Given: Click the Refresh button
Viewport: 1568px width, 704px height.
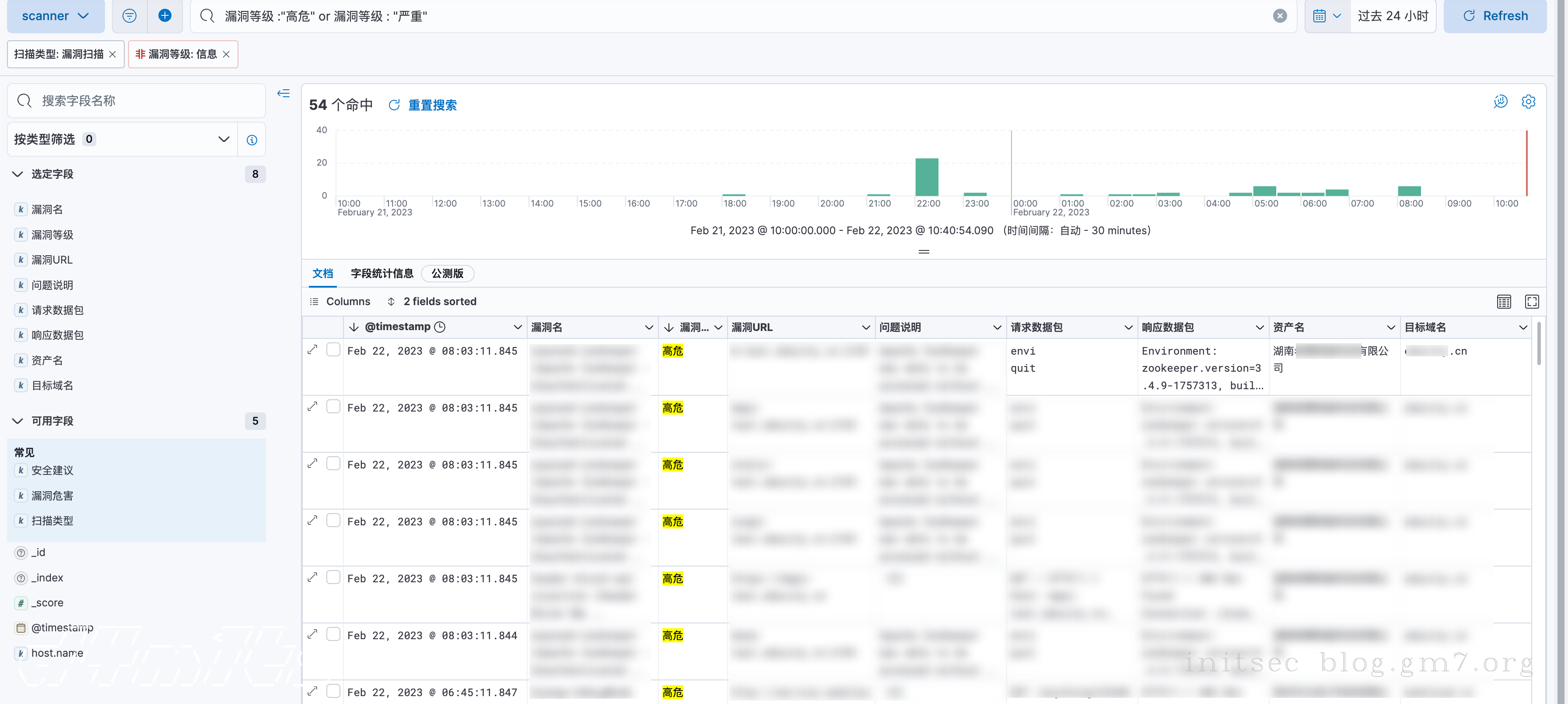Looking at the screenshot, I should point(1494,16).
